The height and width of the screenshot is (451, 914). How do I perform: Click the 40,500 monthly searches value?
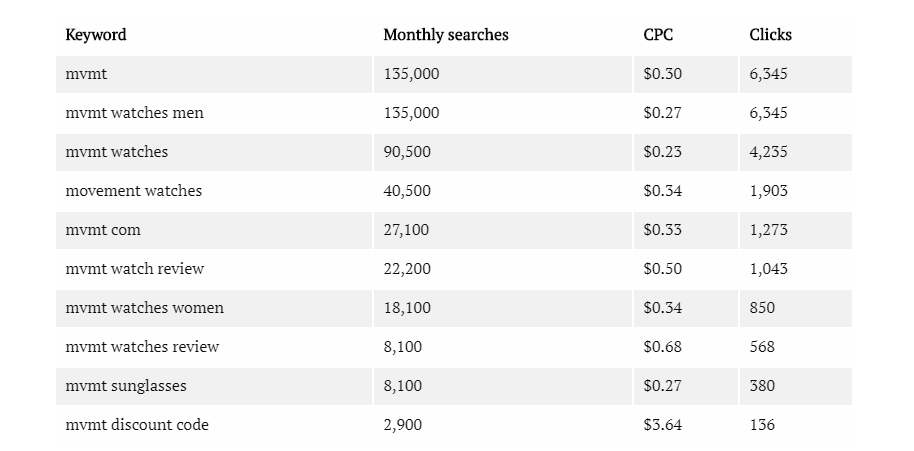point(407,191)
